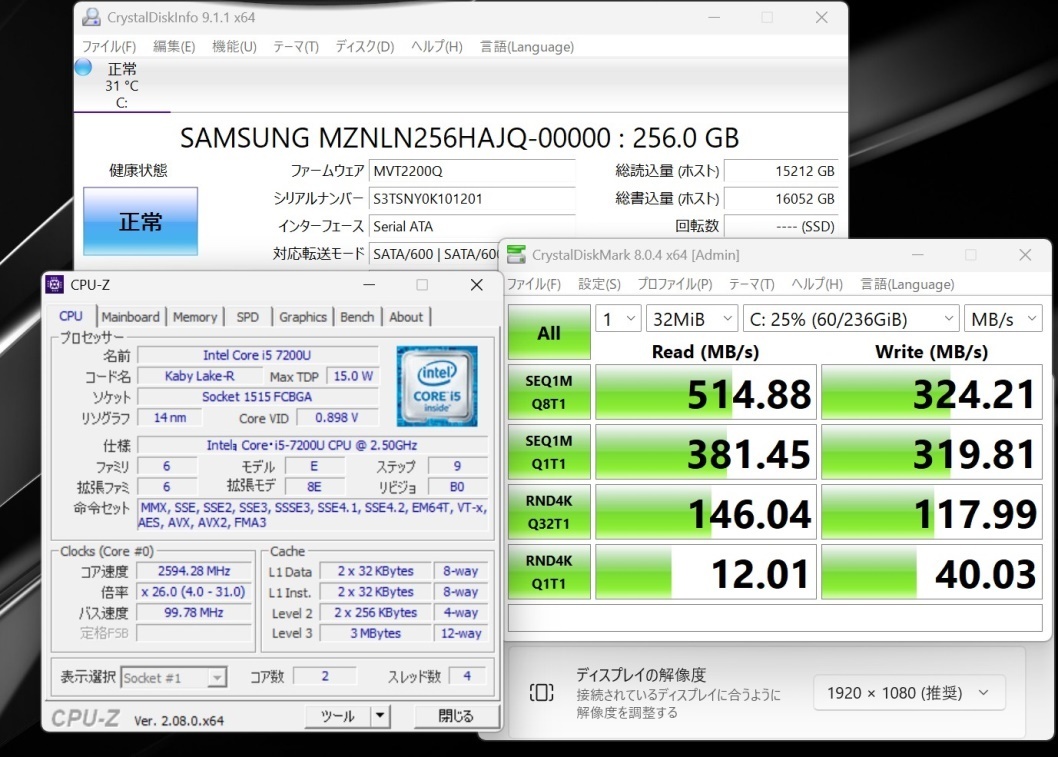Image resolution: width=1058 pixels, height=757 pixels.
Task: Click the CrystalDiskInfo app icon in title bar
Action: point(91,18)
